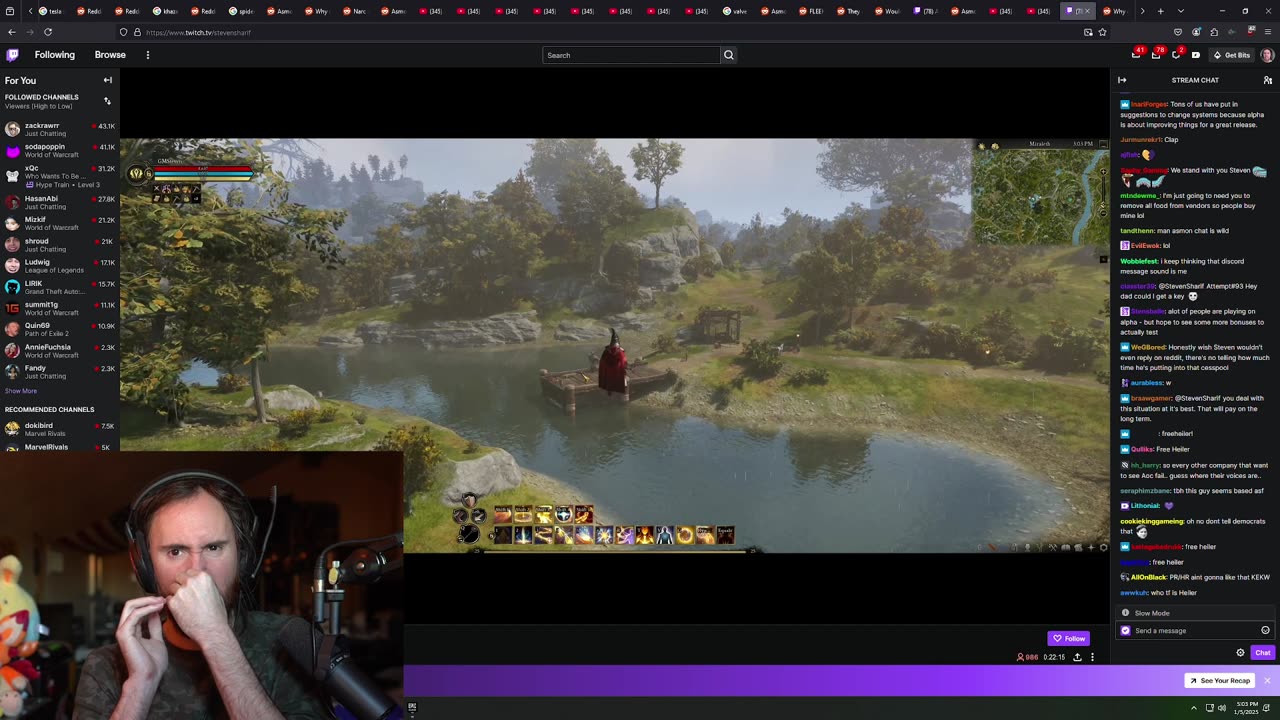Open chat settings gear

tap(1240, 653)
